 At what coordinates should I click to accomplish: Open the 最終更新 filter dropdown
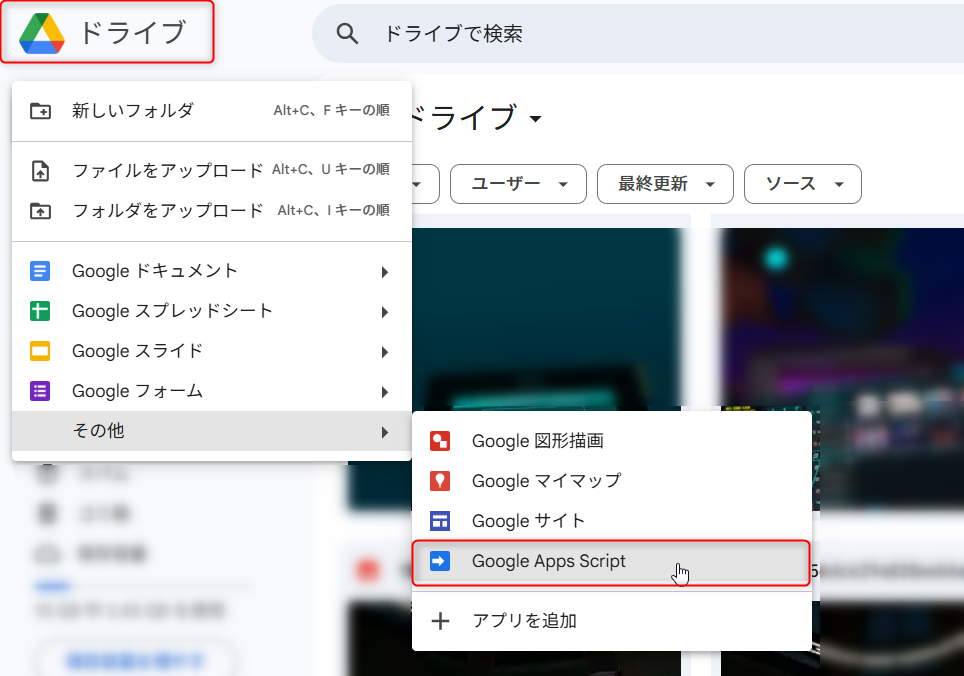[x=665, y=184]
